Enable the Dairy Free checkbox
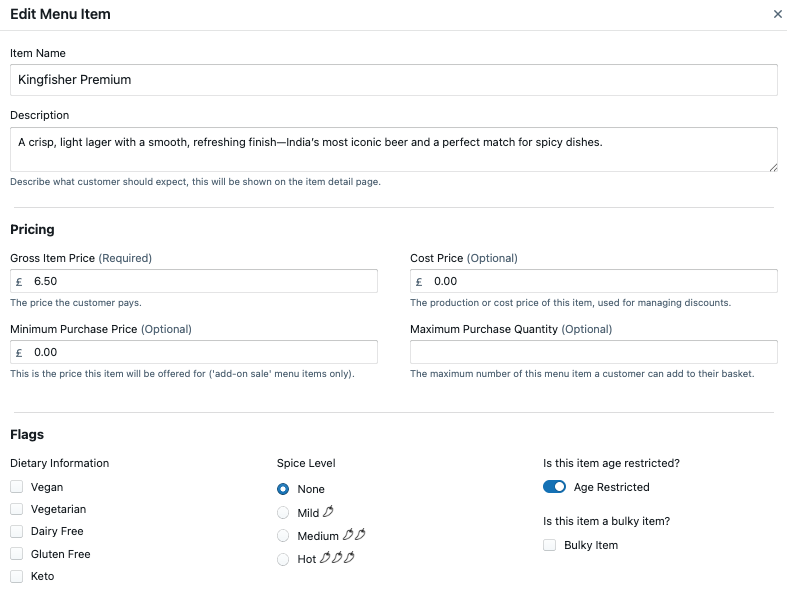787x612 pixels. coord(17,532)
